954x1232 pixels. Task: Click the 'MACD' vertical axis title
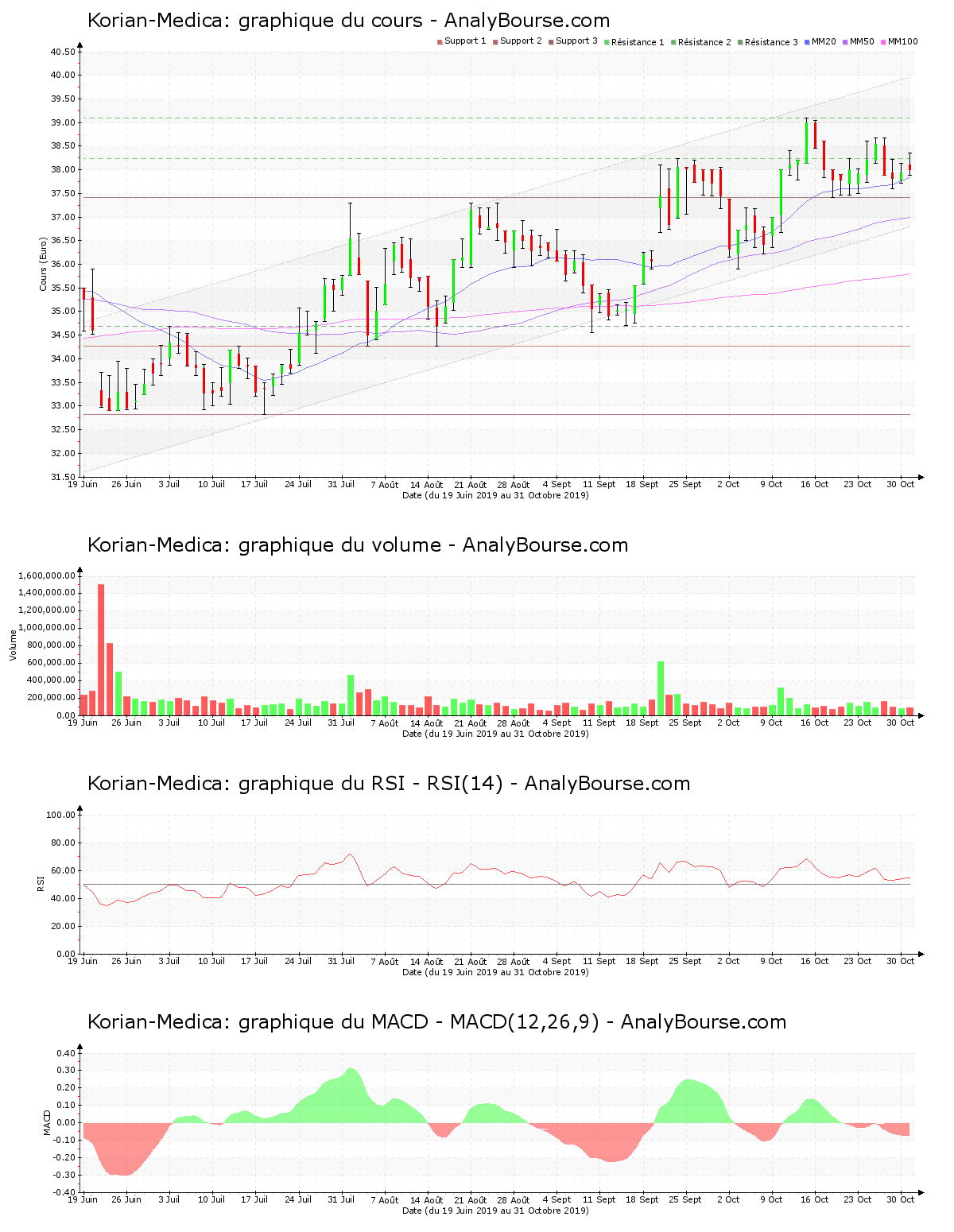(x=47, y=1122)
